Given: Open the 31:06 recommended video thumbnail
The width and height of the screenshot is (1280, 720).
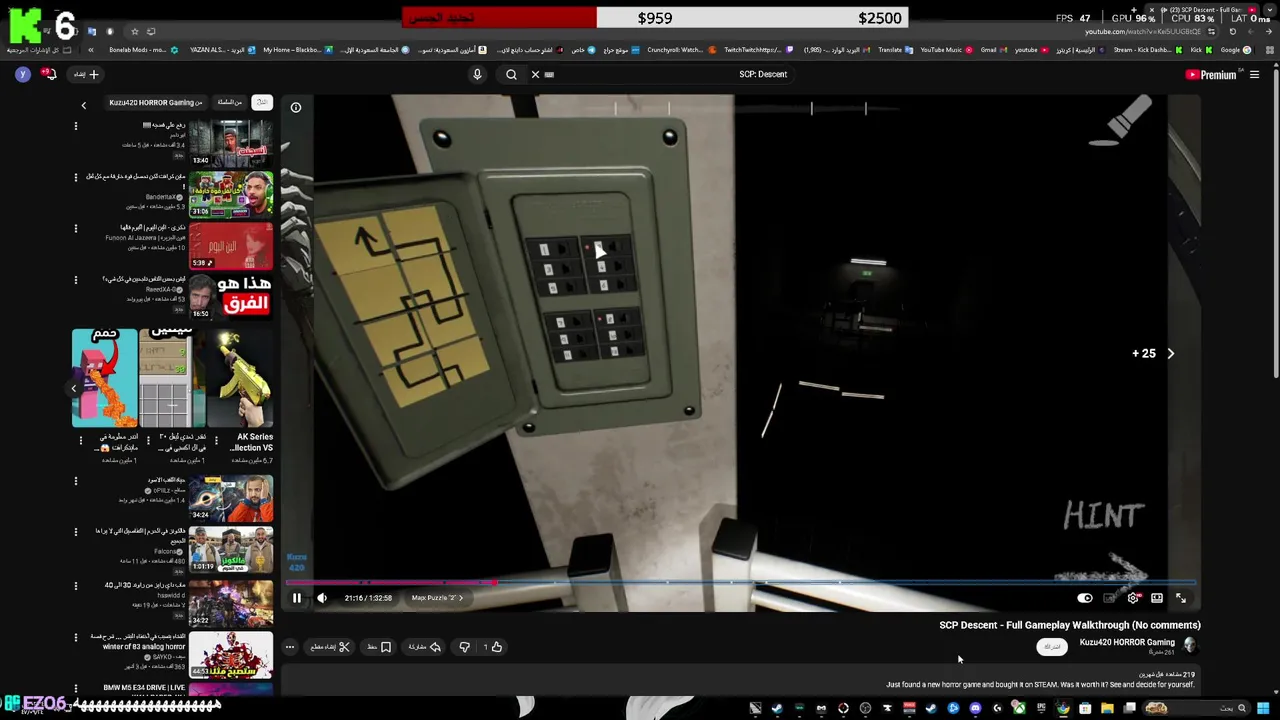Looking at the screenshot, I should tap(231, 195).
